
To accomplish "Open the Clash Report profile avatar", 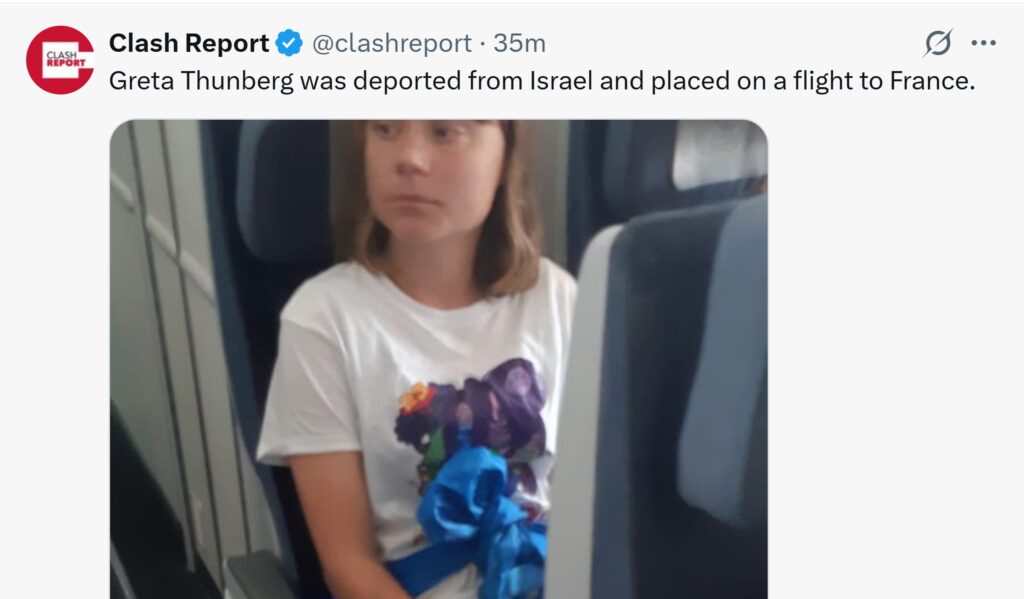I will (60, 60).
